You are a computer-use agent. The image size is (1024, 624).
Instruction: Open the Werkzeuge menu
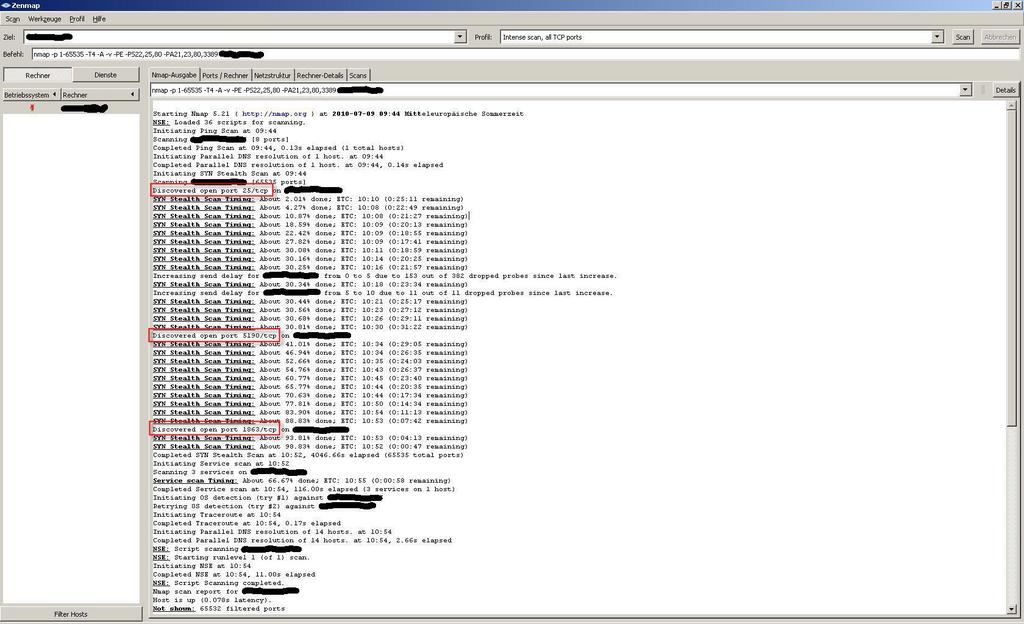click(x=44, y=19)
